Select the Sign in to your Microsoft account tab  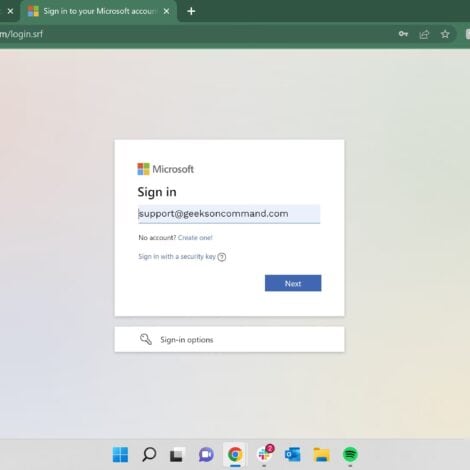pos(99,11)
